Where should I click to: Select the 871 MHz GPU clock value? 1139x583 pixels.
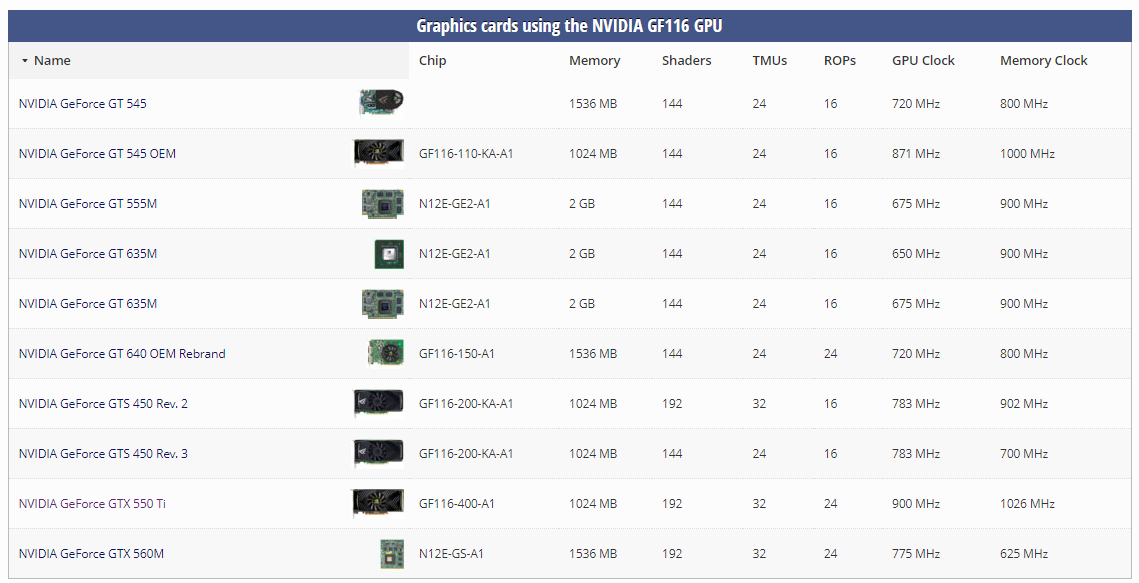pyautogui.click(x=916, y=154)
